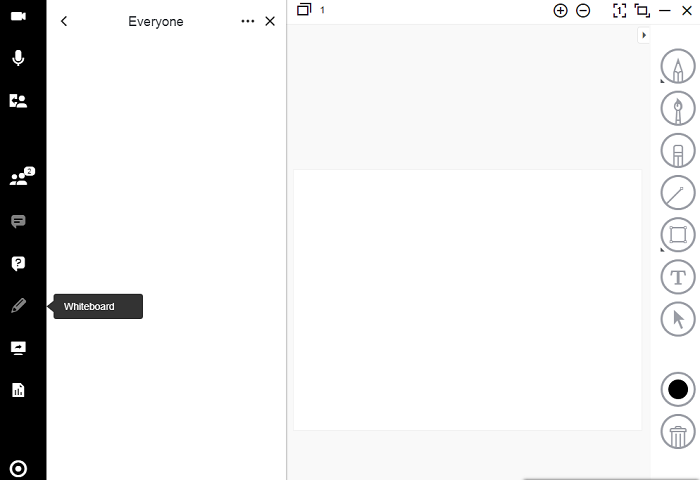
Task: Choose the Eraser tool
Action: coord(678,152)
